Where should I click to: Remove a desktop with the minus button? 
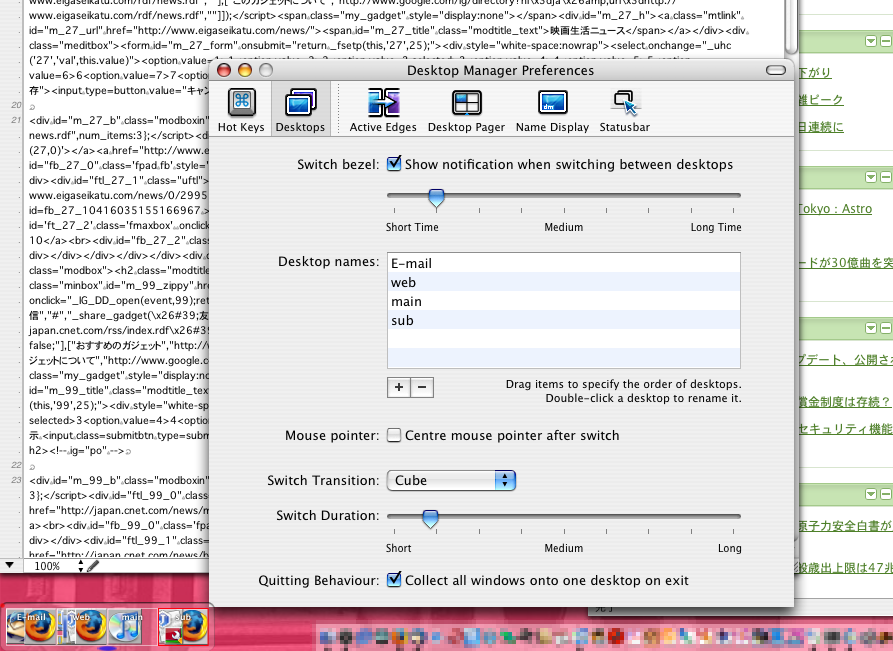[x=422, y=387]
